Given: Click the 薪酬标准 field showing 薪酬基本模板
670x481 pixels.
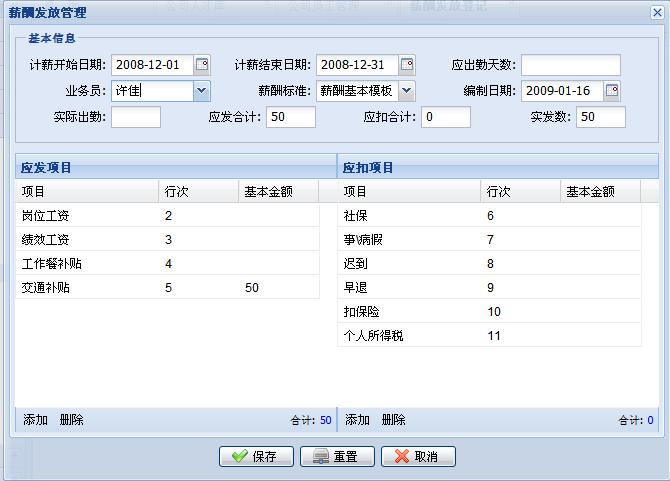Looking at the screenshot, I should 358,91.
